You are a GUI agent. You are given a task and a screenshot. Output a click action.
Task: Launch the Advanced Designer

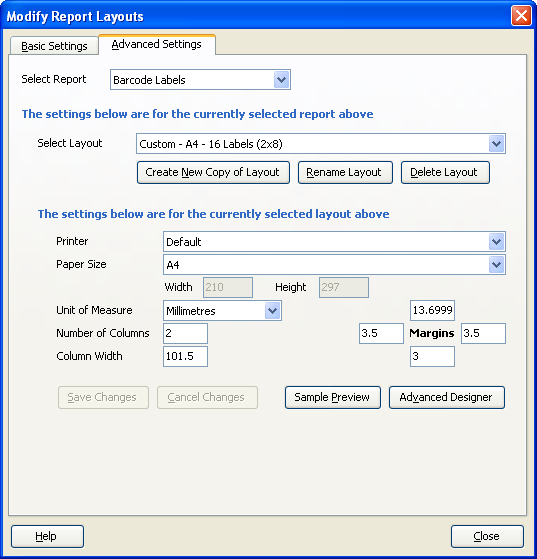(447, 397)
